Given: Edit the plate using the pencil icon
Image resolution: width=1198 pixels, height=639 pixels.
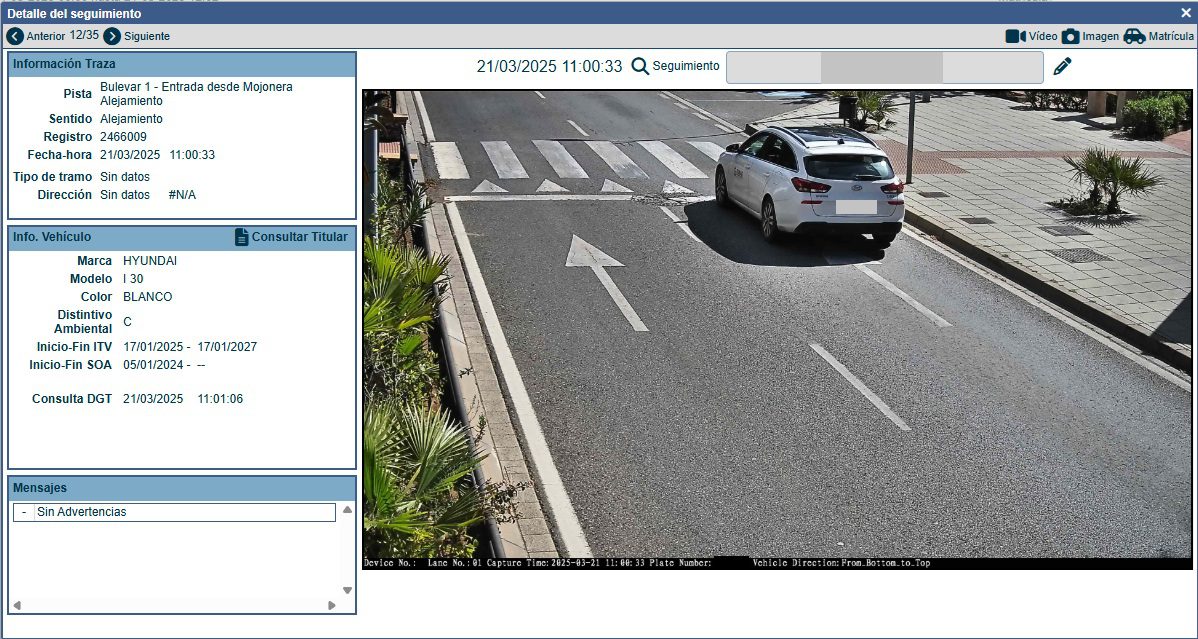Looking at the screenshot, I should point(1062,65).
